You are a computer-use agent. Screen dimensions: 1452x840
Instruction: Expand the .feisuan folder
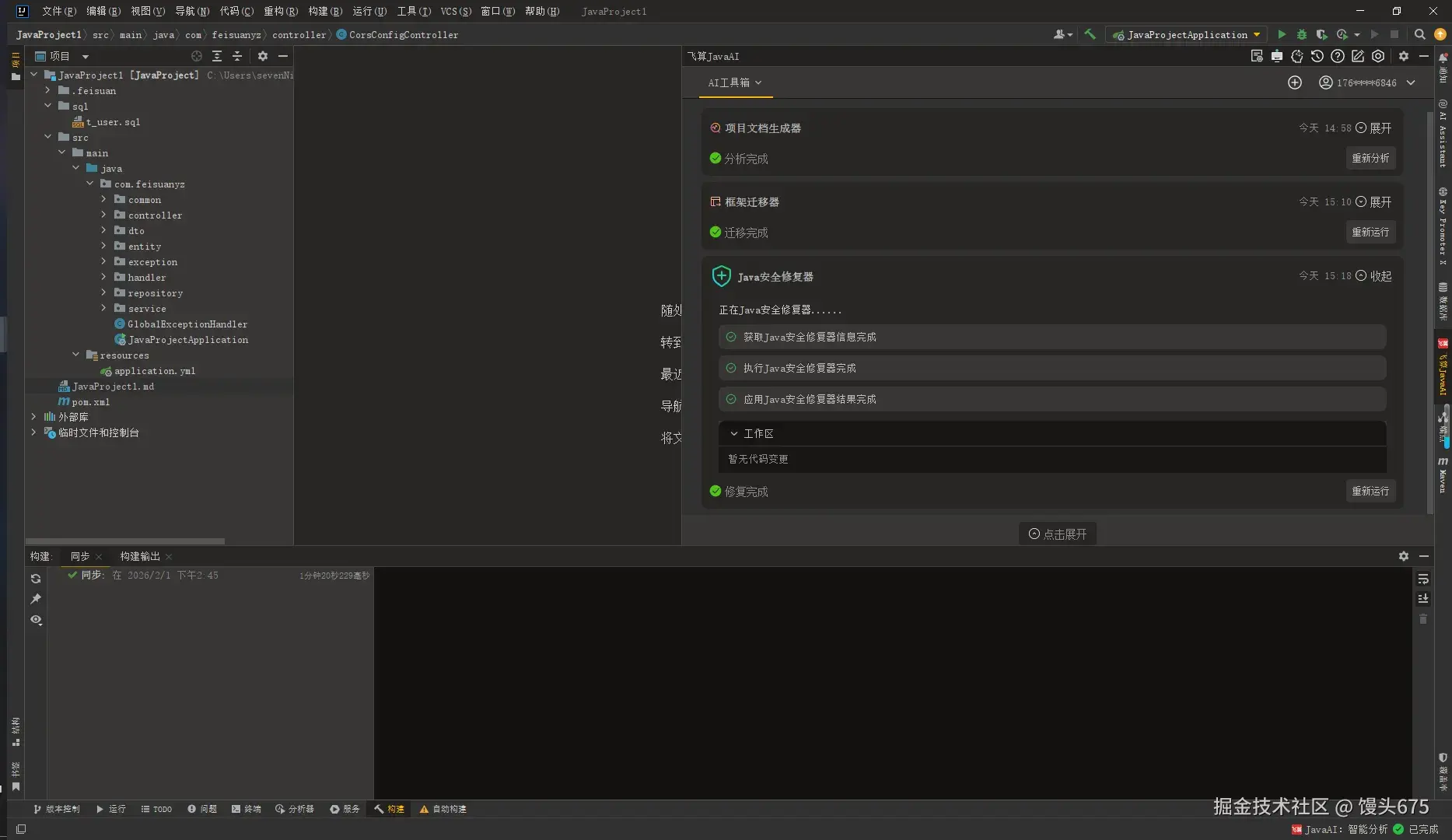47,90
